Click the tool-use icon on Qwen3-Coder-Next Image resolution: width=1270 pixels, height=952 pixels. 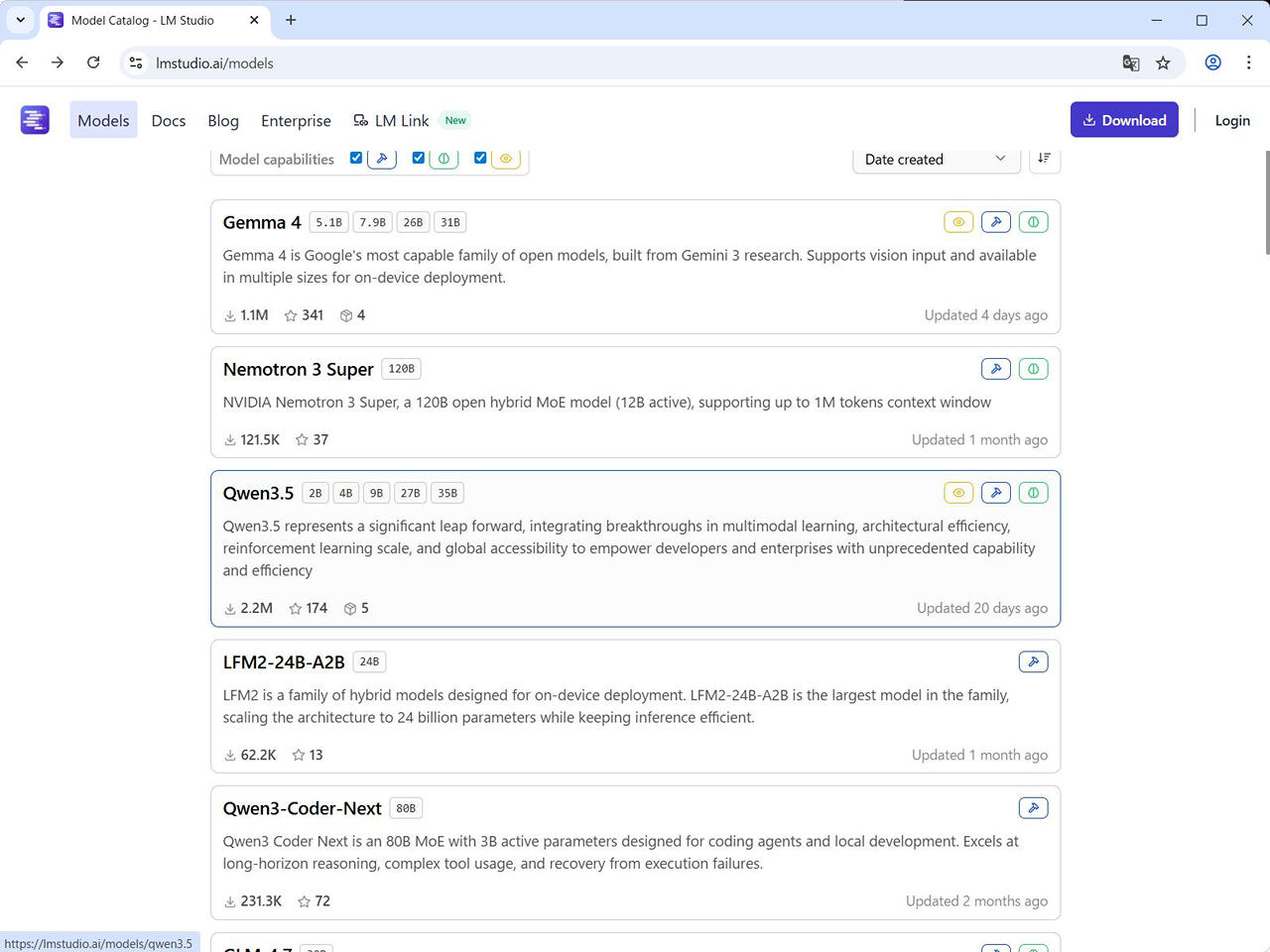[x=1033, y=808]
